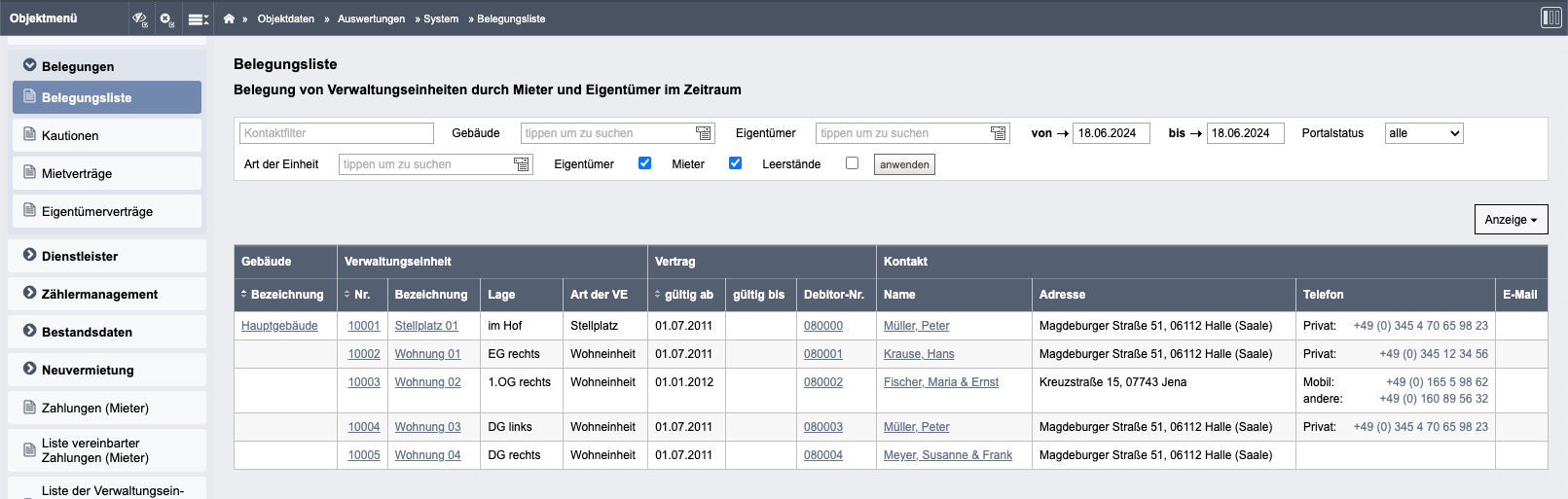Sort by gültig ab arrows icon
Viewport: 1568px width, 499px height.
click(x=658, y=294)
